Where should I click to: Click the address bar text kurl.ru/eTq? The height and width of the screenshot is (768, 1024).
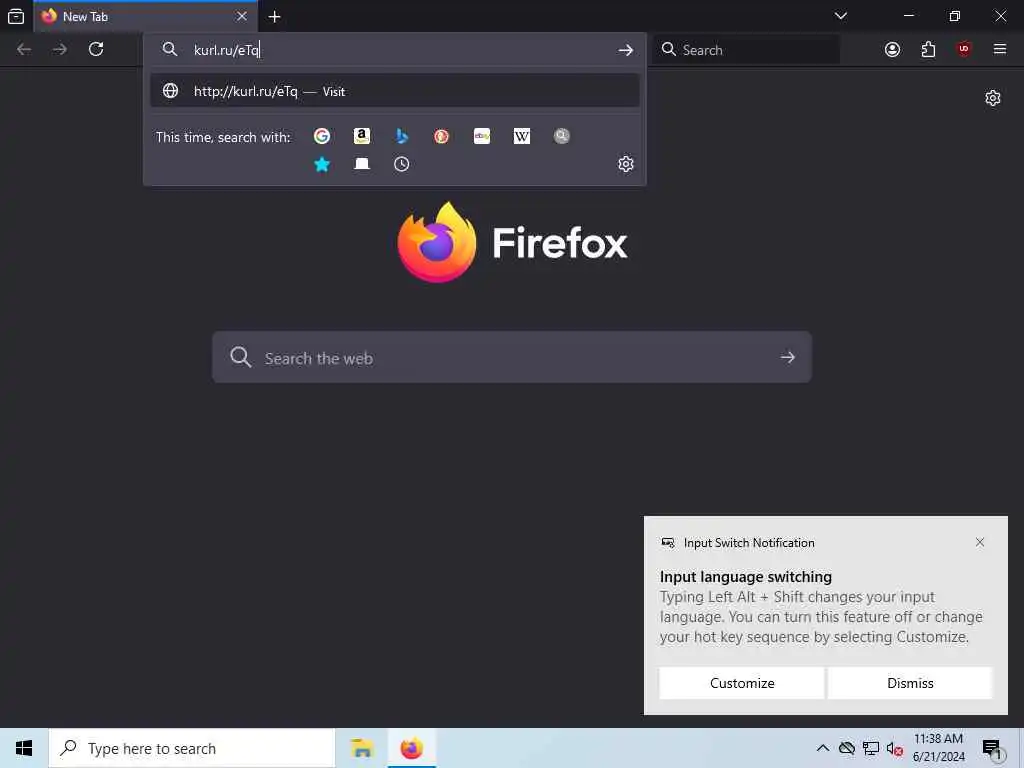[x=227, y=50]
